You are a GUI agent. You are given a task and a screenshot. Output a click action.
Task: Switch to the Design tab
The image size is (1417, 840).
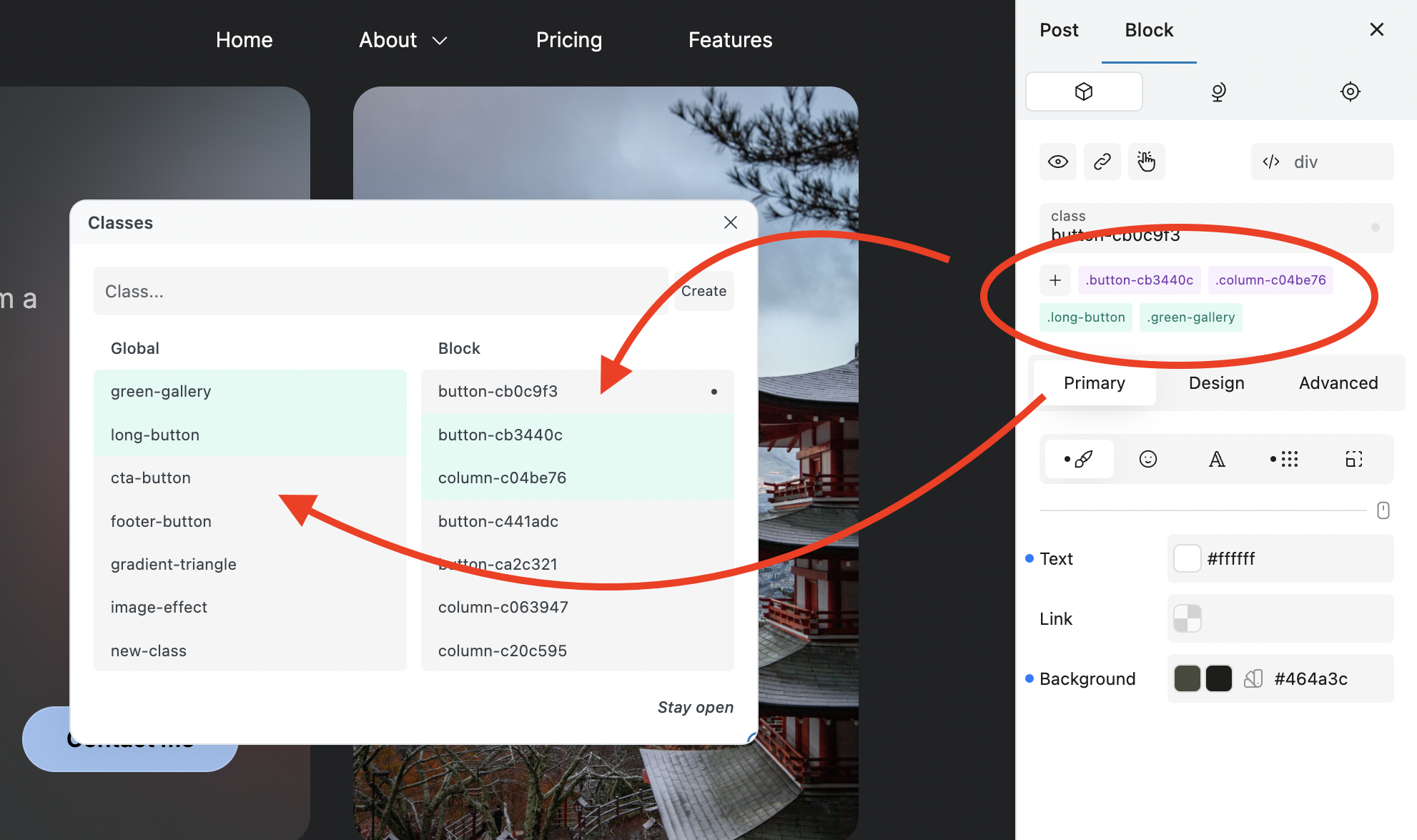[1216, 383]
